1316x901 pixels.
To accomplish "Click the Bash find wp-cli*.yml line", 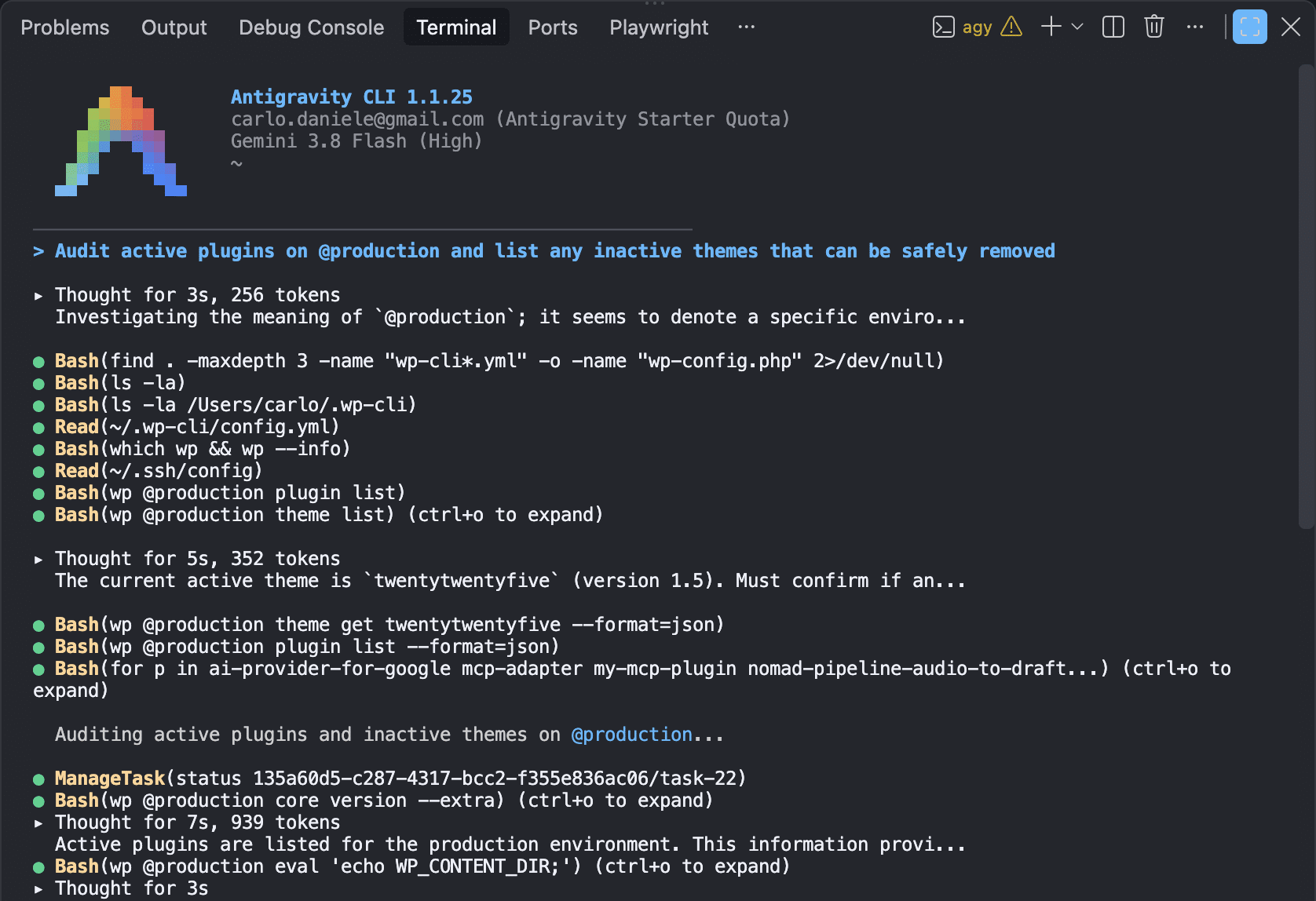I will 488,361.
